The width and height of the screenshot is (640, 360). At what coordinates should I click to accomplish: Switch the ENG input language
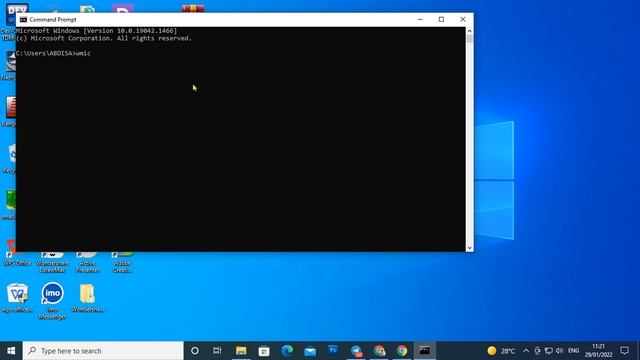tap(573, 351)
